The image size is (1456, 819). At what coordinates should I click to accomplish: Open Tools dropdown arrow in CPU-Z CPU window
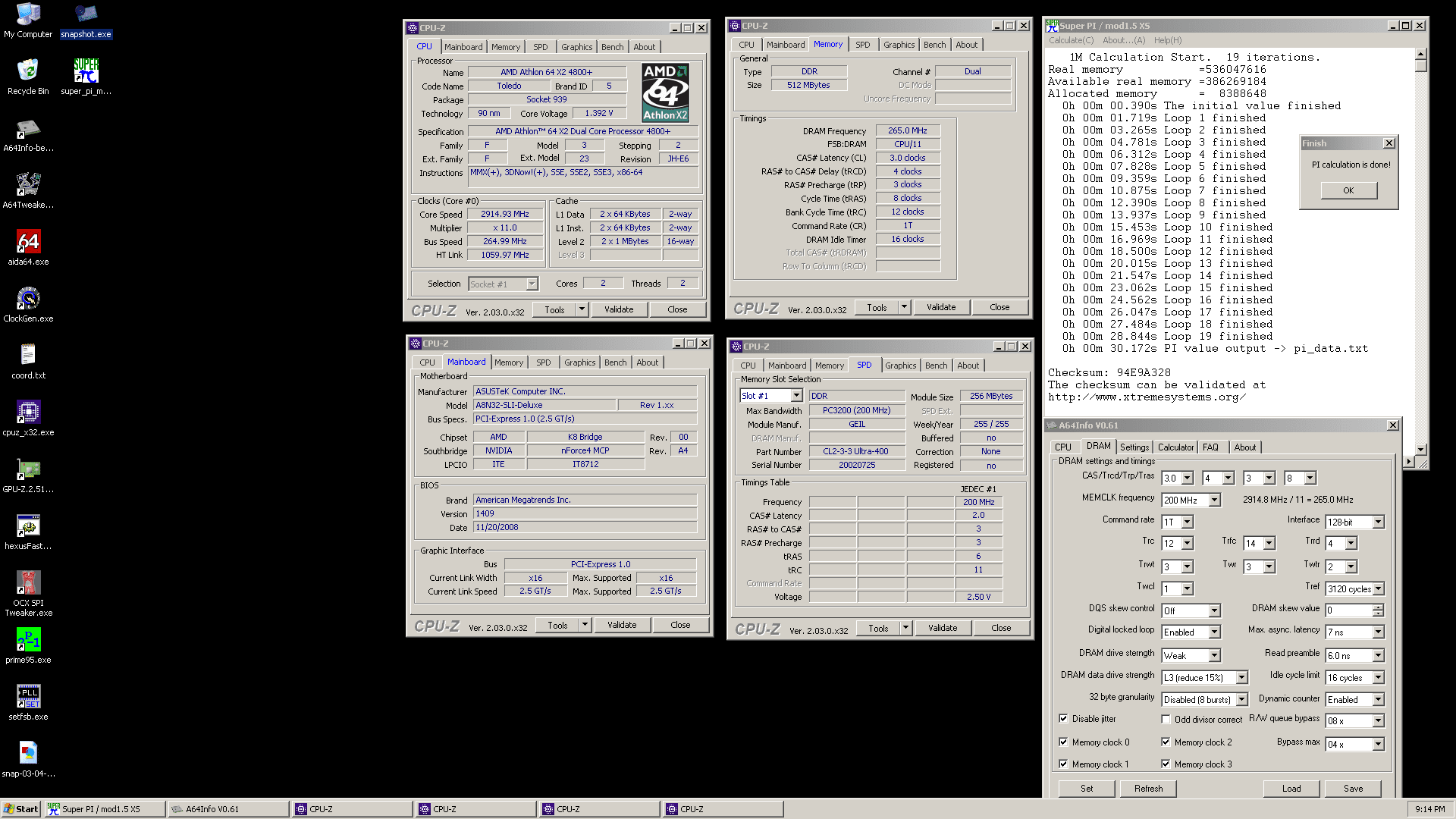[582, 309]
